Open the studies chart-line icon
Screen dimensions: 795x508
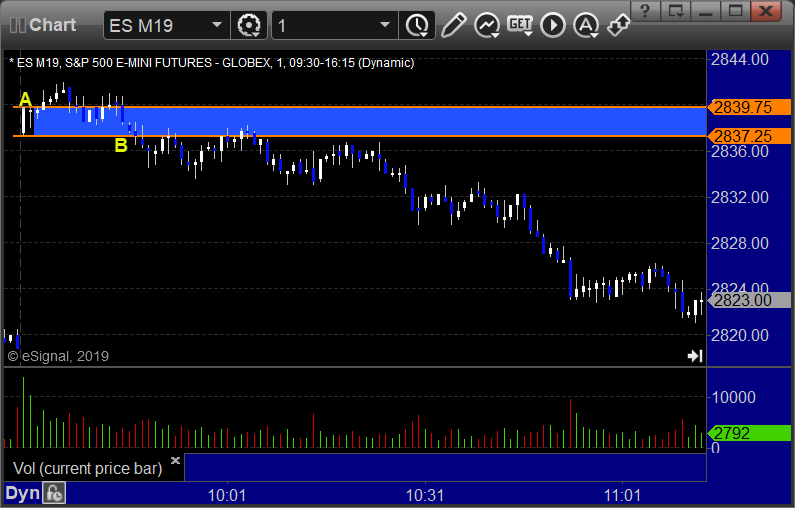[487, 25]
